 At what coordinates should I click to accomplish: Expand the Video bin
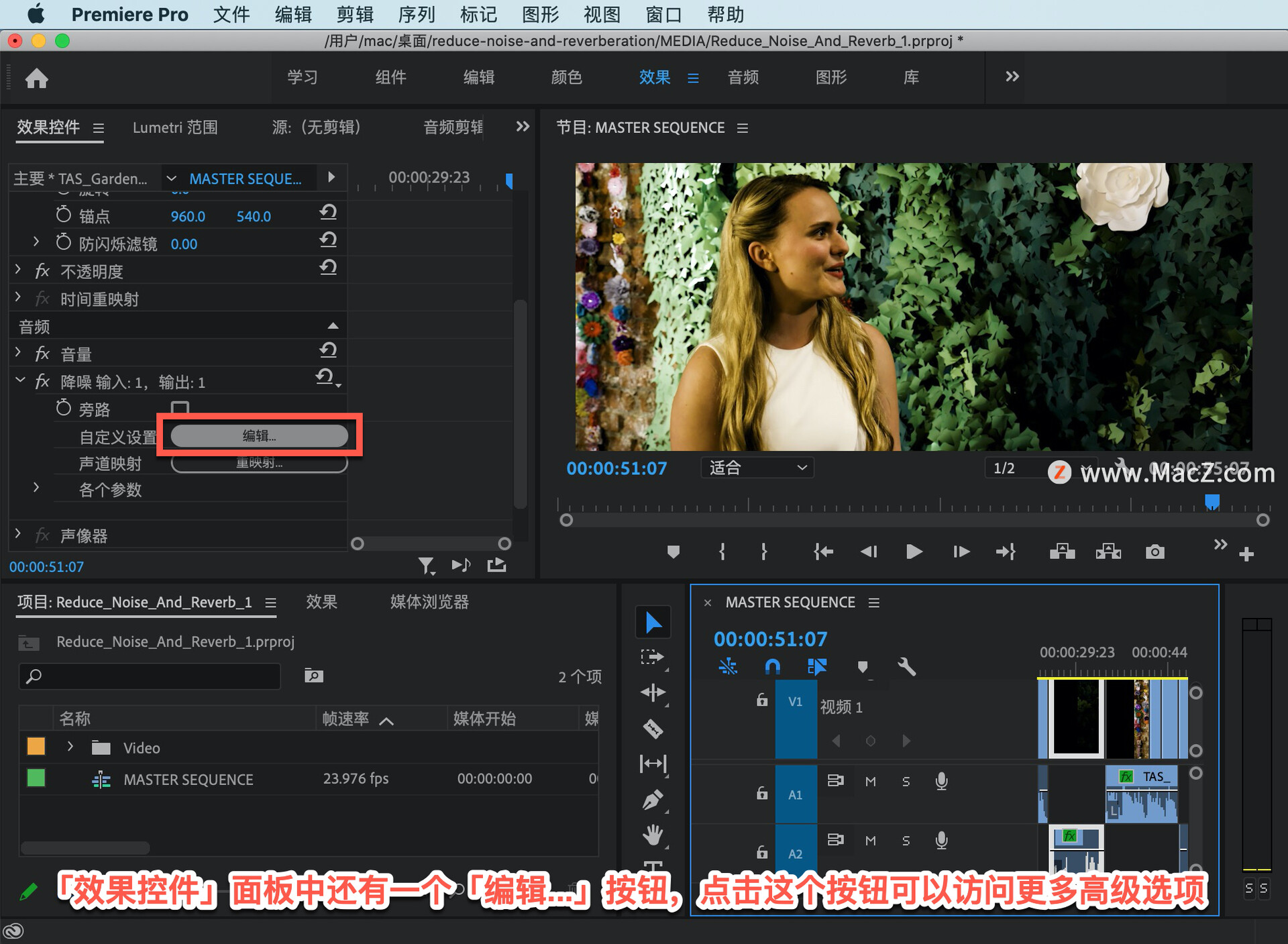[x=70, y=746]
